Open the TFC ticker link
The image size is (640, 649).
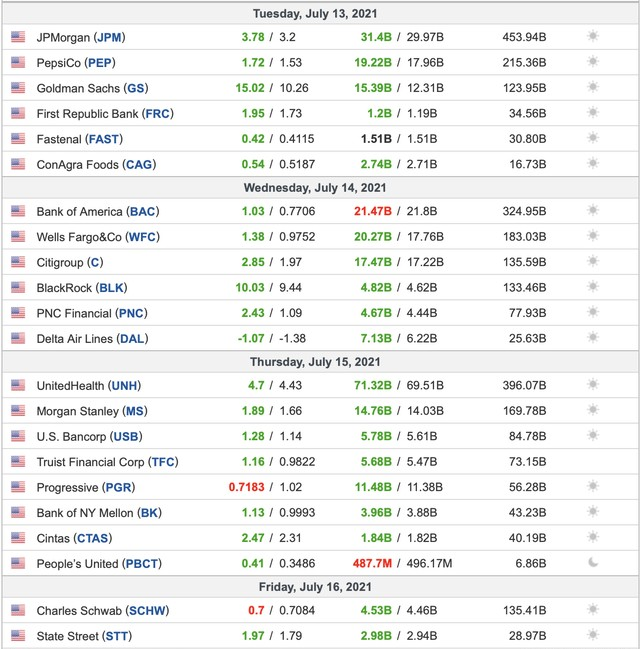(163, 462)
